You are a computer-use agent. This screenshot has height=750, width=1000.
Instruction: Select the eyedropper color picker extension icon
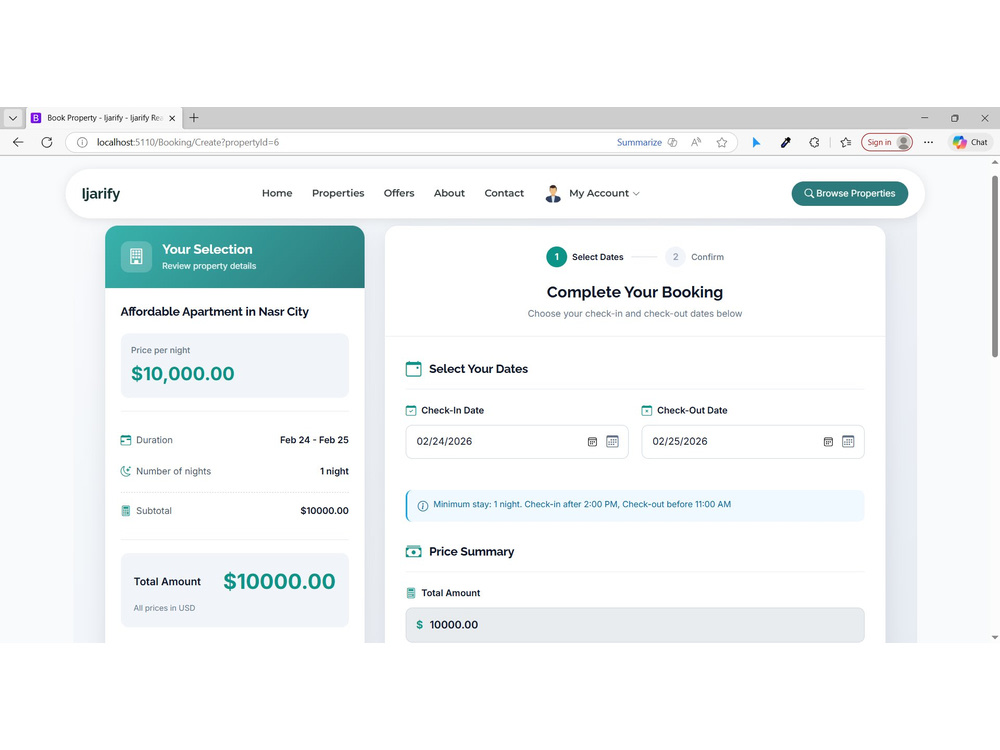pyautogui.click(x=786, y=142)
